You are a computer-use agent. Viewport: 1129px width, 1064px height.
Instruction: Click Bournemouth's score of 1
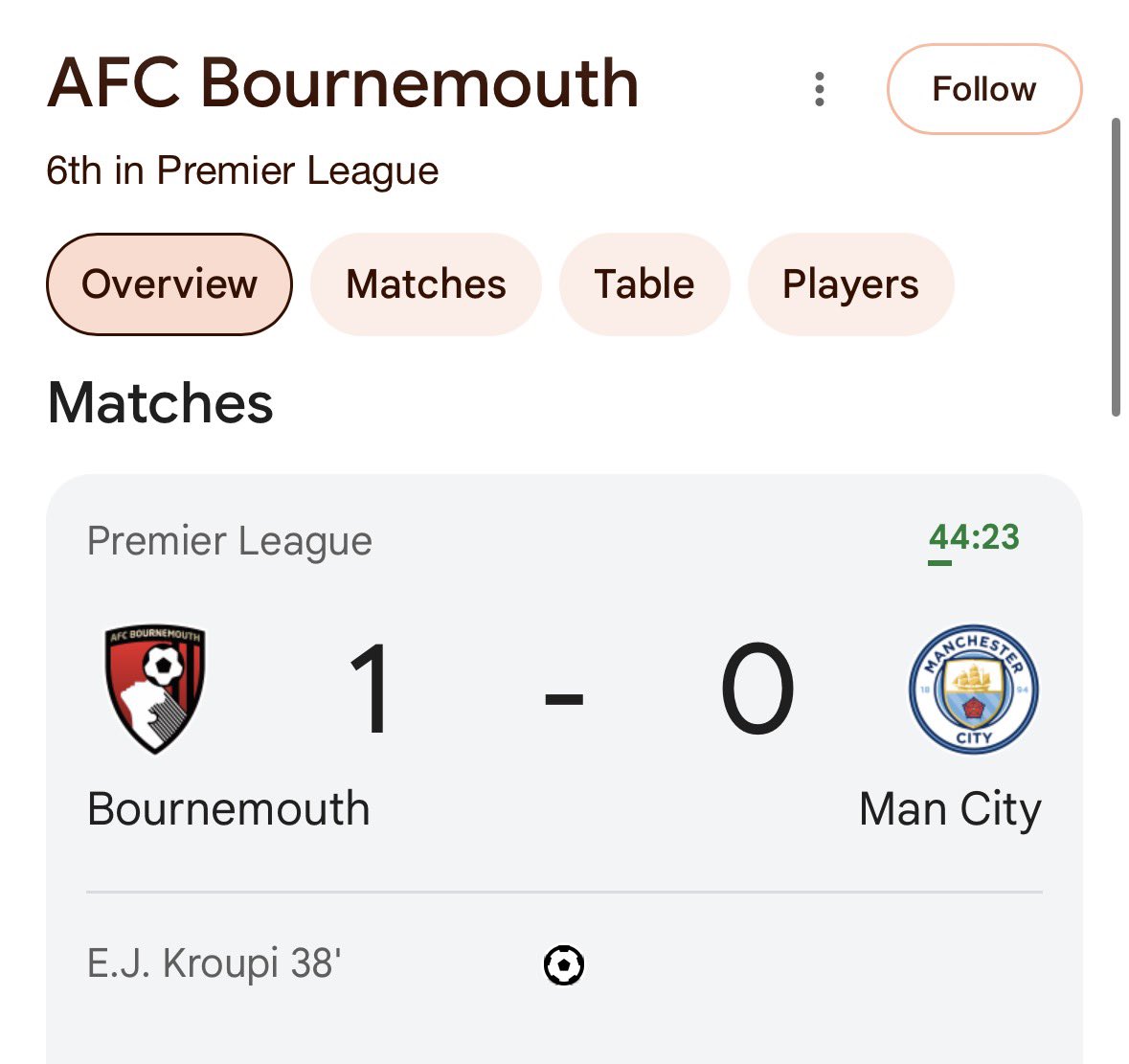tap(370, 689)
